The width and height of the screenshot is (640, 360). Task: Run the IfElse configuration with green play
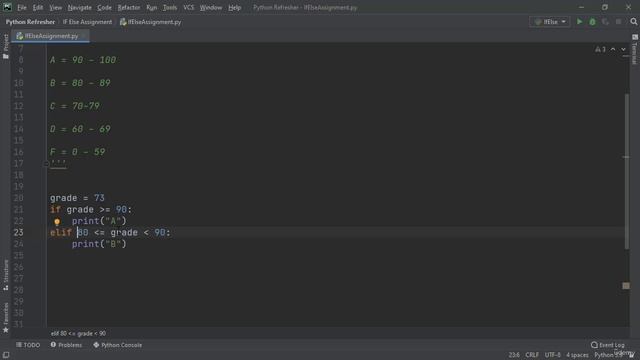point(579,22)
